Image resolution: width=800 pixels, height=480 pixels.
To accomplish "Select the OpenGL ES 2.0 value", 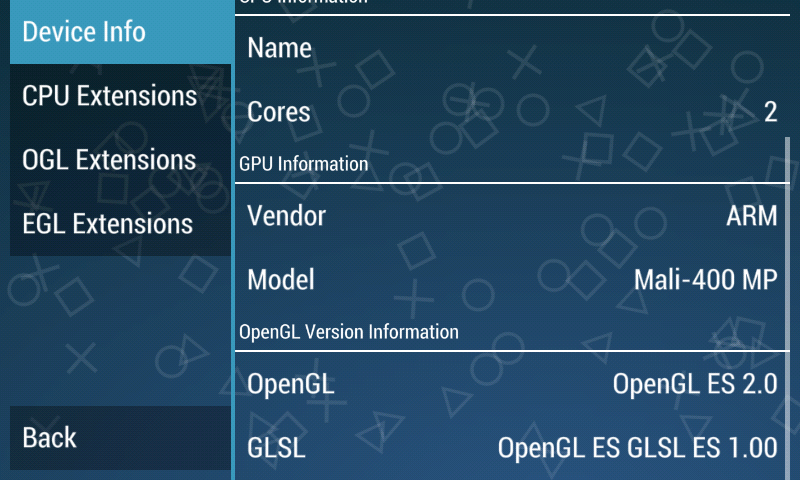I will point(694,384).
